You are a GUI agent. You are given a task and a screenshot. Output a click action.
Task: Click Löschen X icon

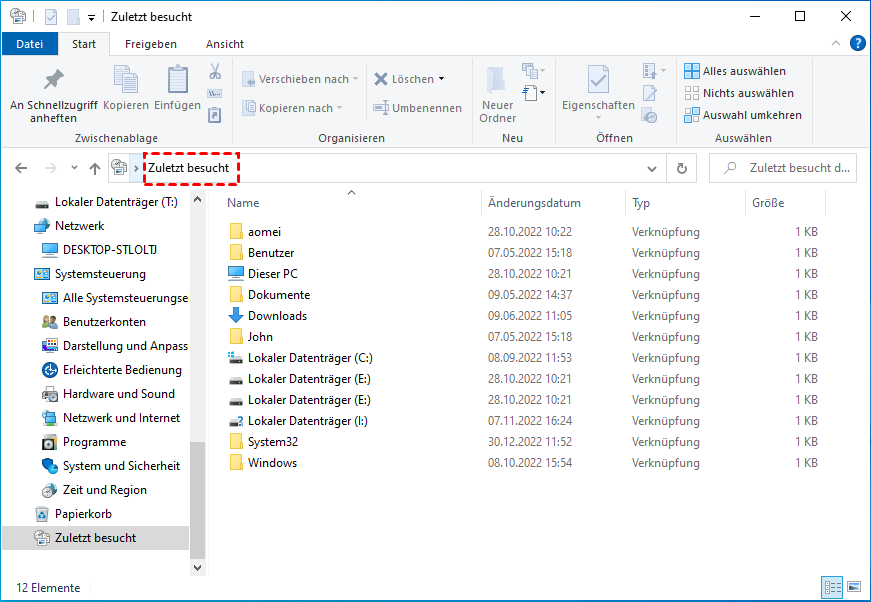pos(381,79)
